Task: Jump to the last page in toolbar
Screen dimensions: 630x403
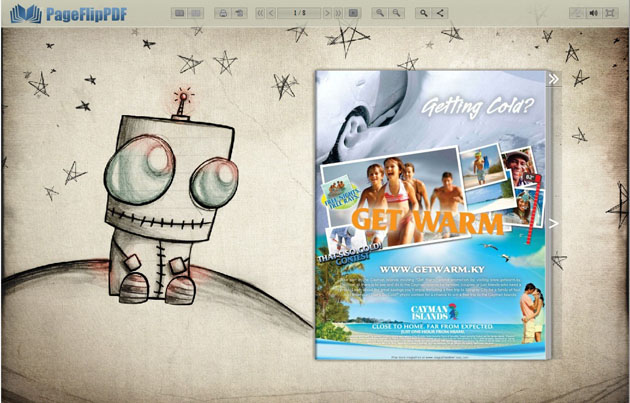Action: tap(338, 13)
